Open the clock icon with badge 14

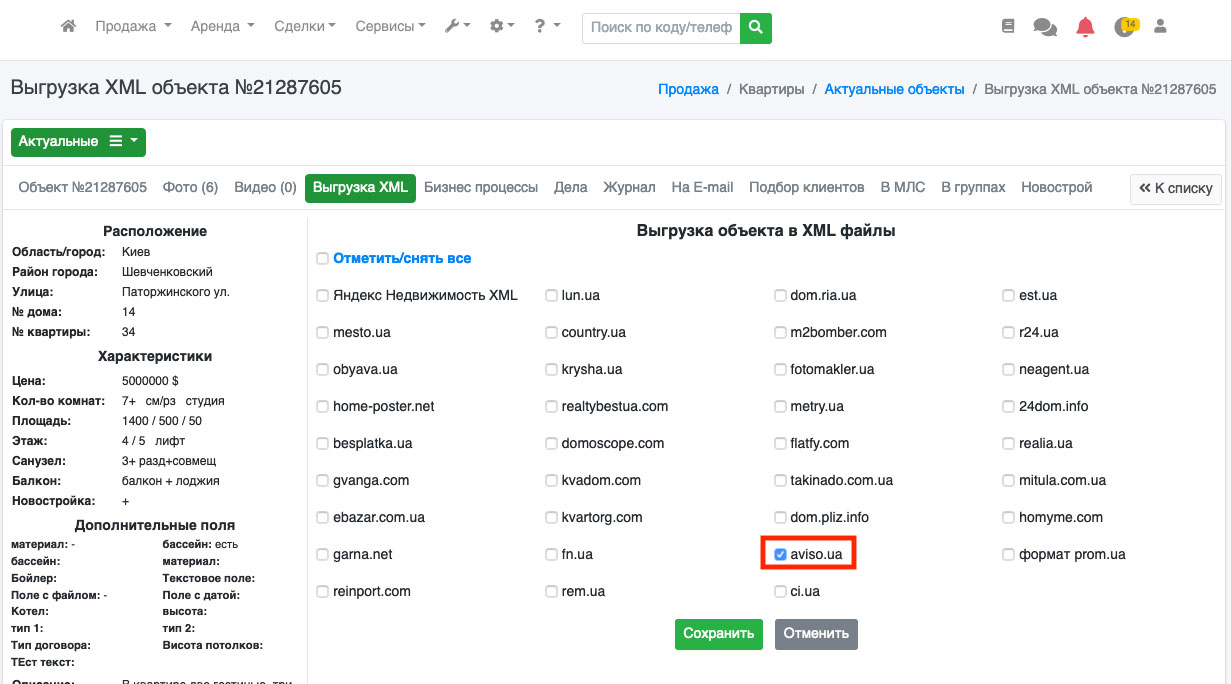(1125, 27)
